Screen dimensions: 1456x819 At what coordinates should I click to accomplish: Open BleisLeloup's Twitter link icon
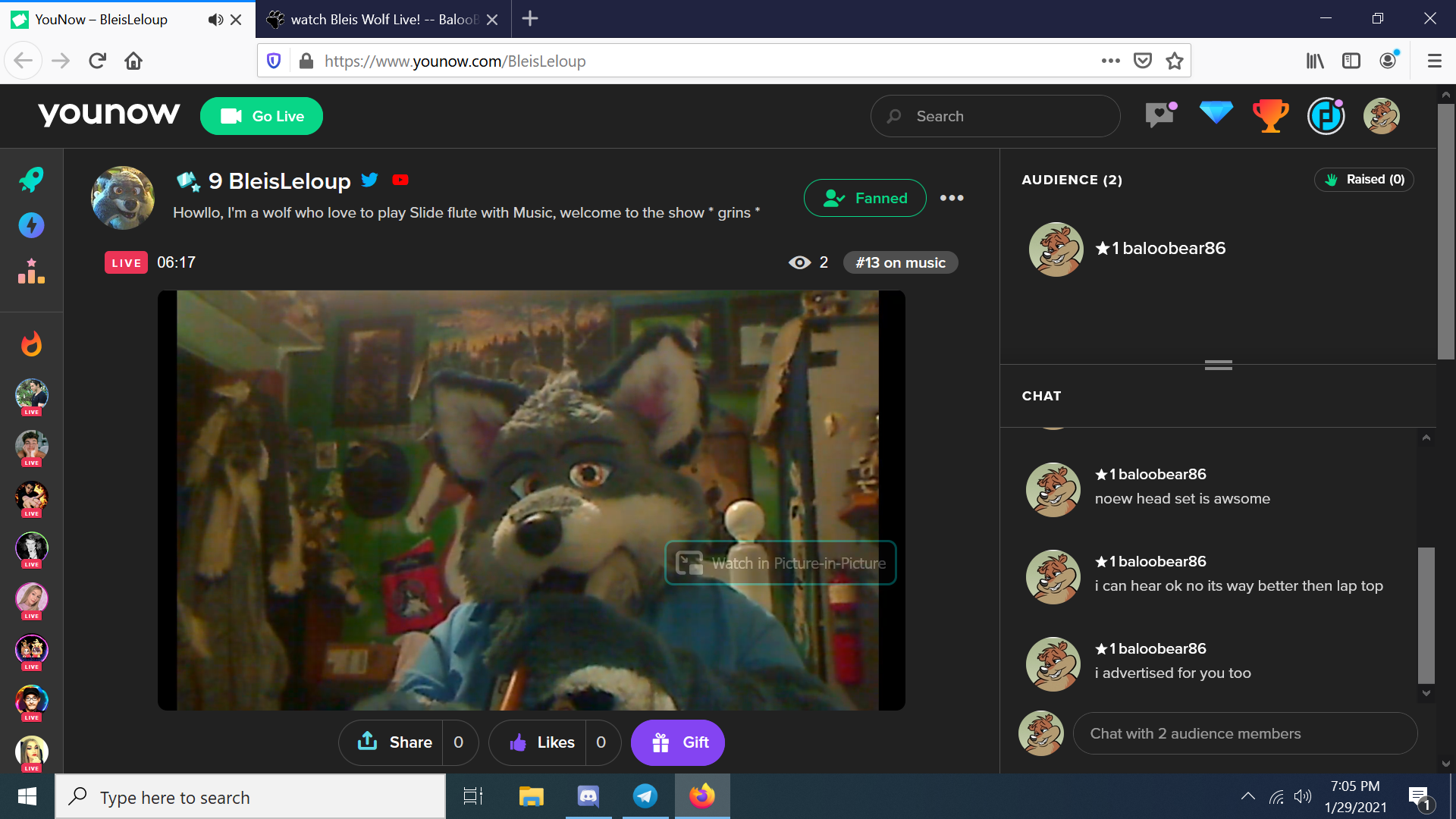tap(369, 180)
